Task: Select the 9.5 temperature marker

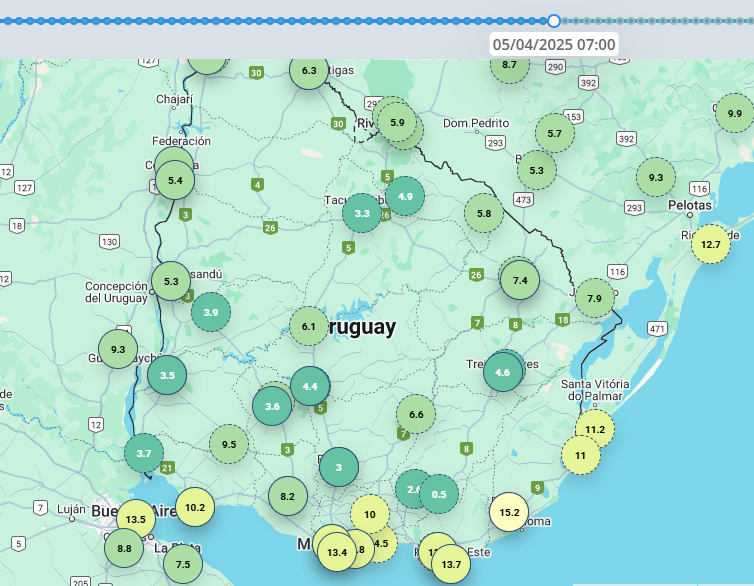Action: (x=229, y=444)
